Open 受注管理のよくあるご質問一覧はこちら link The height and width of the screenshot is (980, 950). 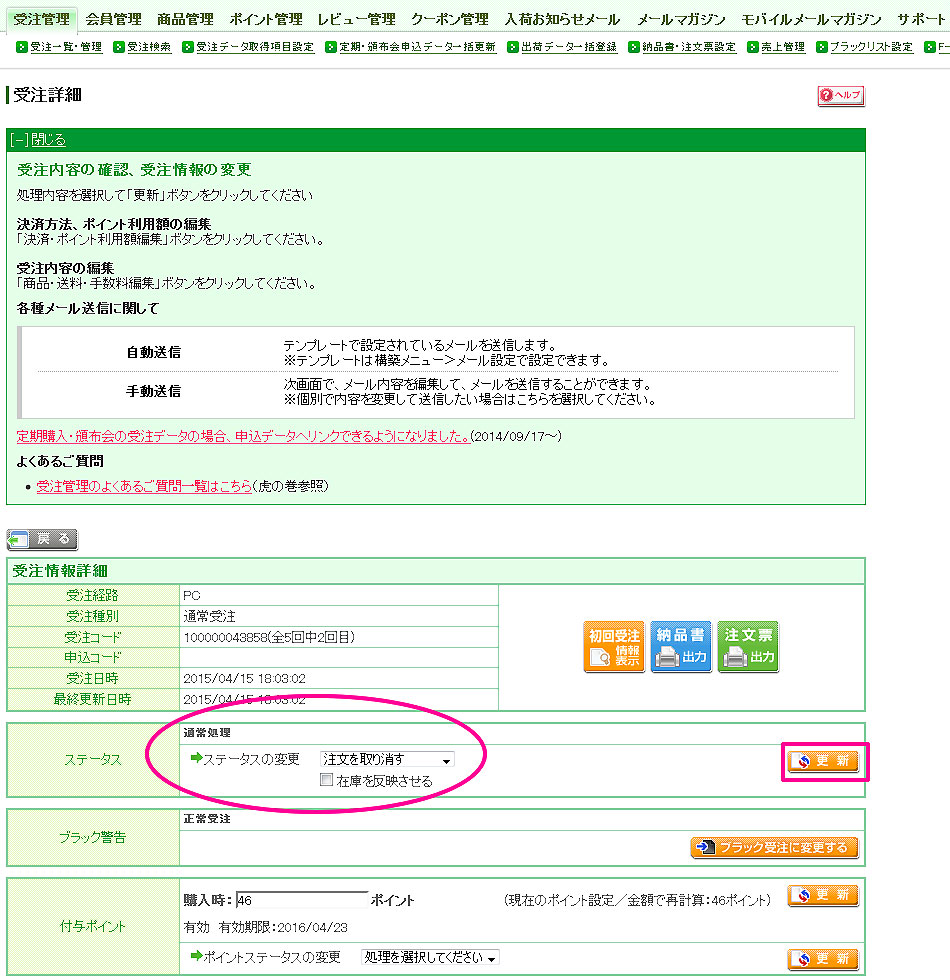144,486
